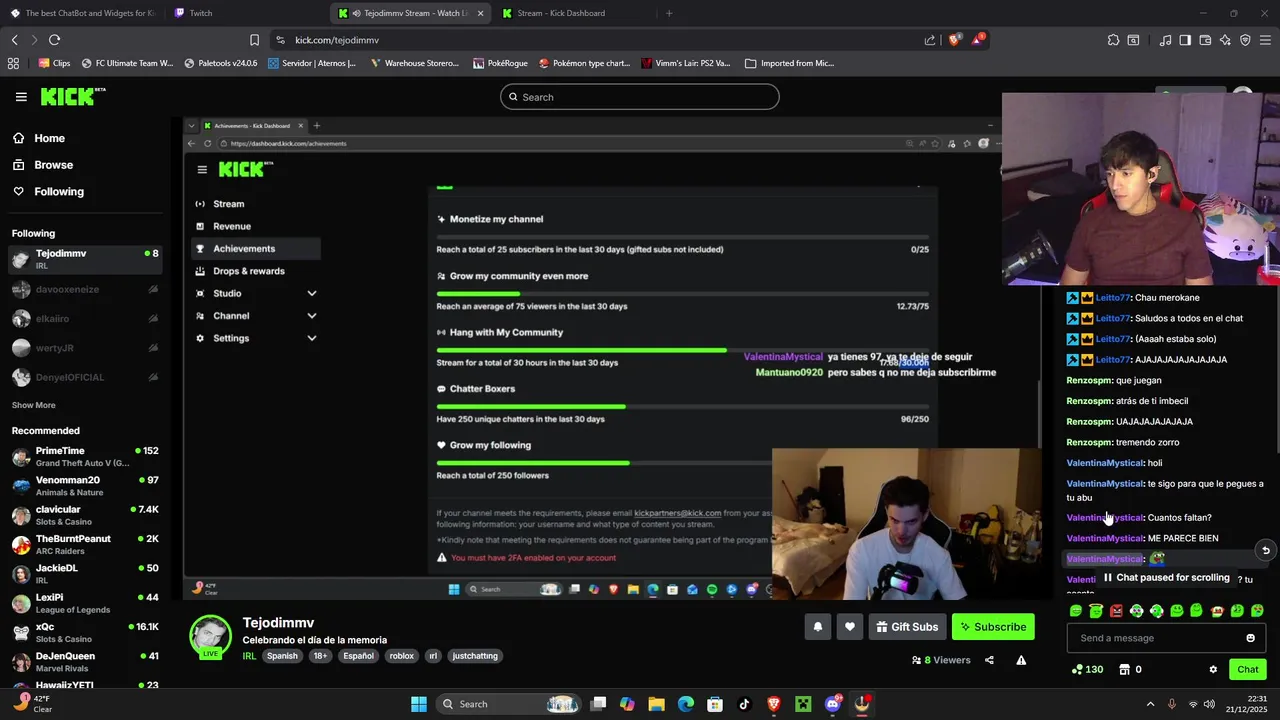Toggle the browser sidebar panel icon

(x=1185, y=40)
